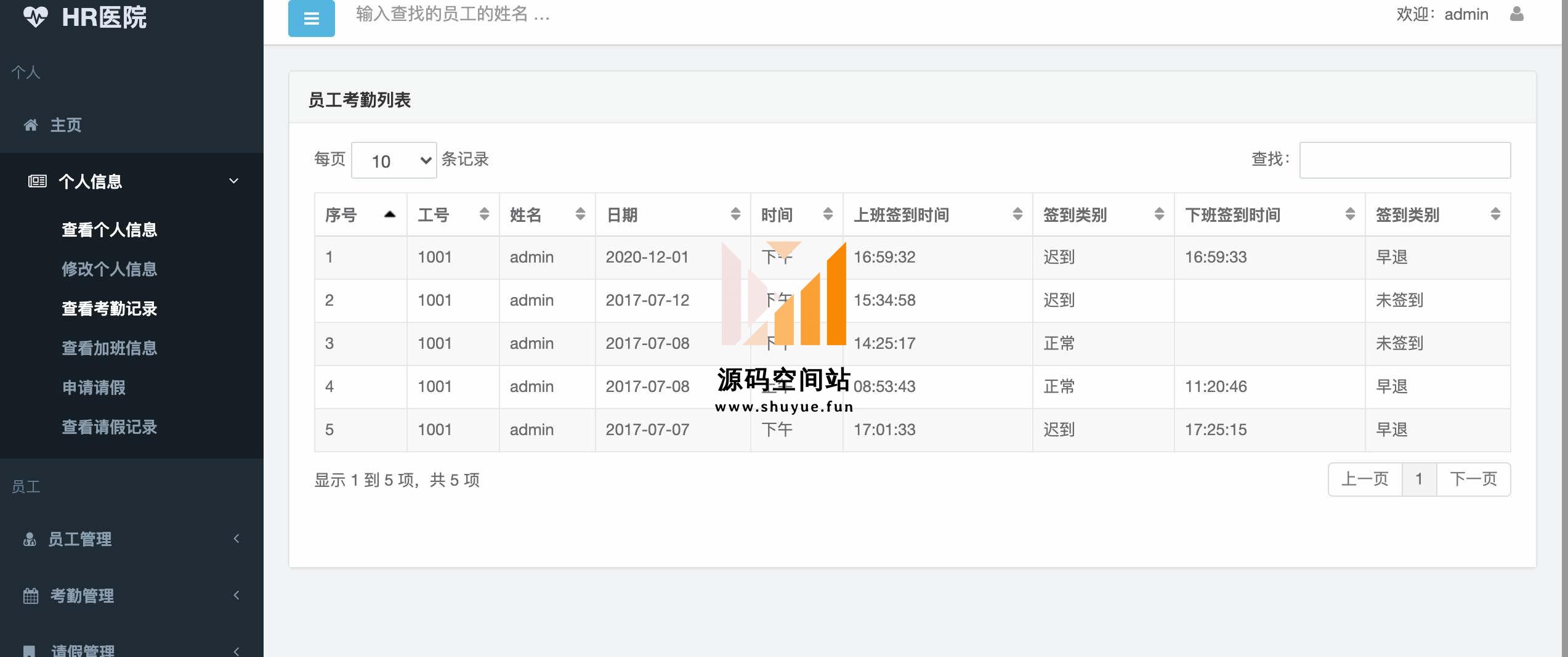The image size is (1568, 657).
Task: Click the 上一页 pagination button
Action: click(x=1365, y=479)
